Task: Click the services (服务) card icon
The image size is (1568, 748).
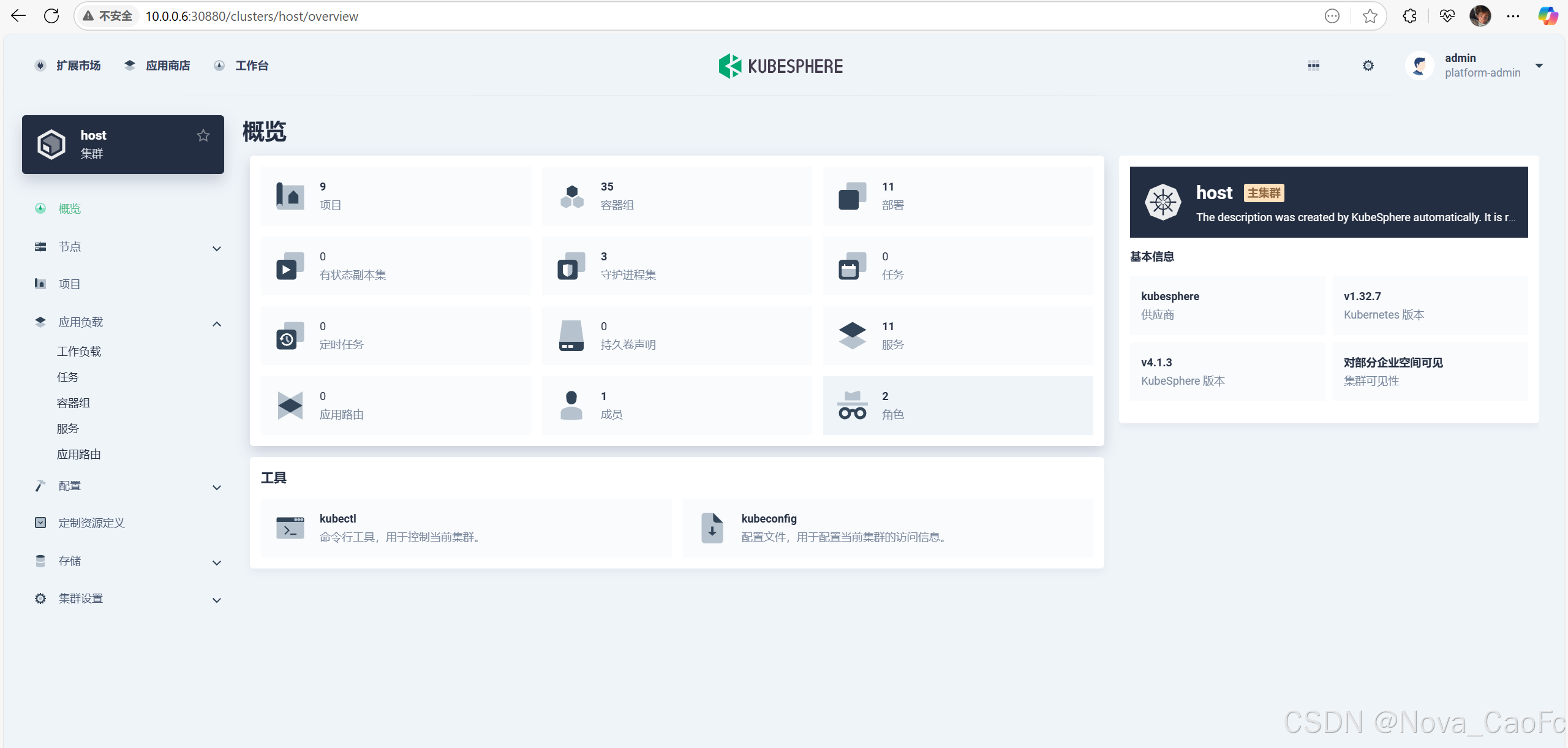Action: click(852, 336)
